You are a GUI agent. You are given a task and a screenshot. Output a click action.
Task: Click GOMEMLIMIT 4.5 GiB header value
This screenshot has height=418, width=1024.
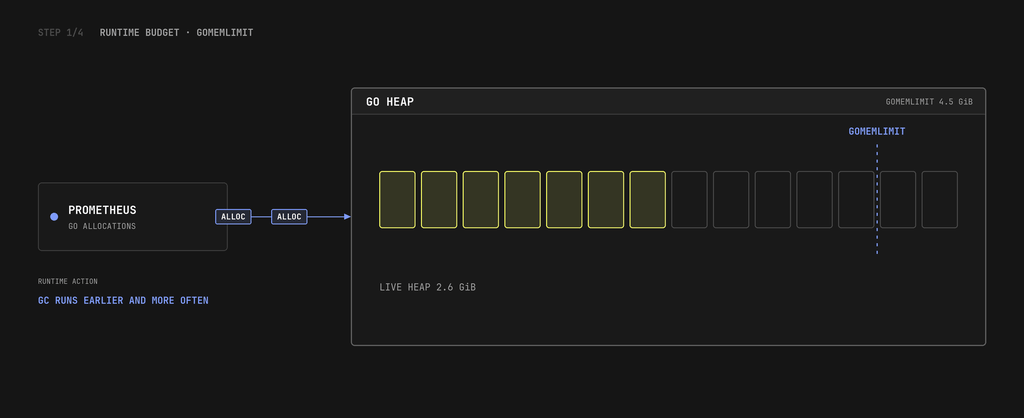pos(929,102)
